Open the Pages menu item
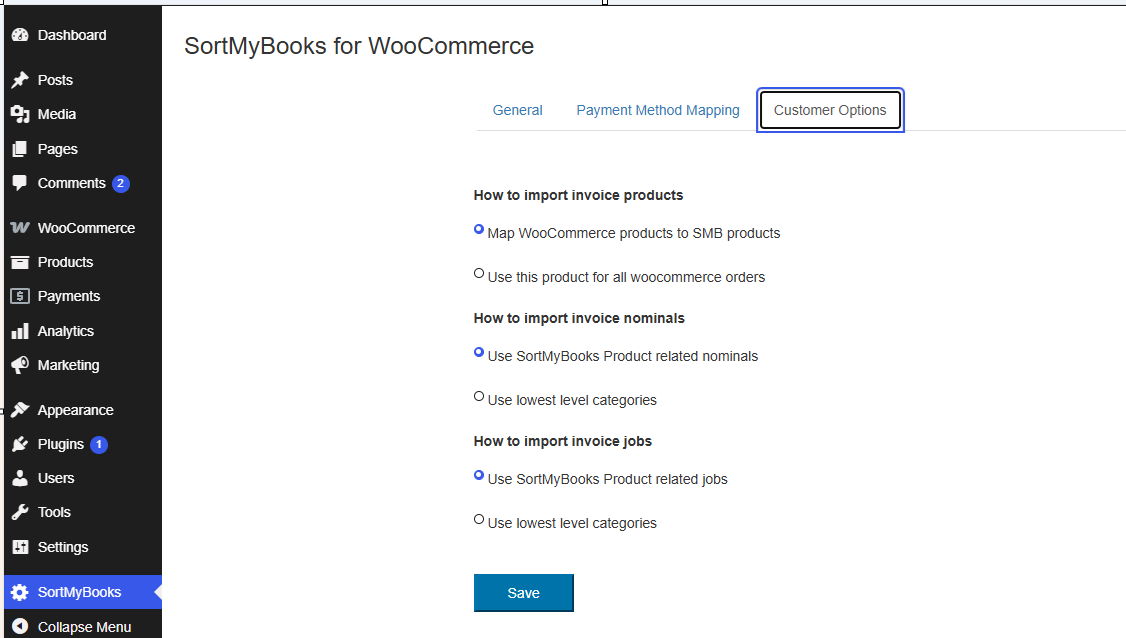1126x638 pixels. tap(57, 149)
